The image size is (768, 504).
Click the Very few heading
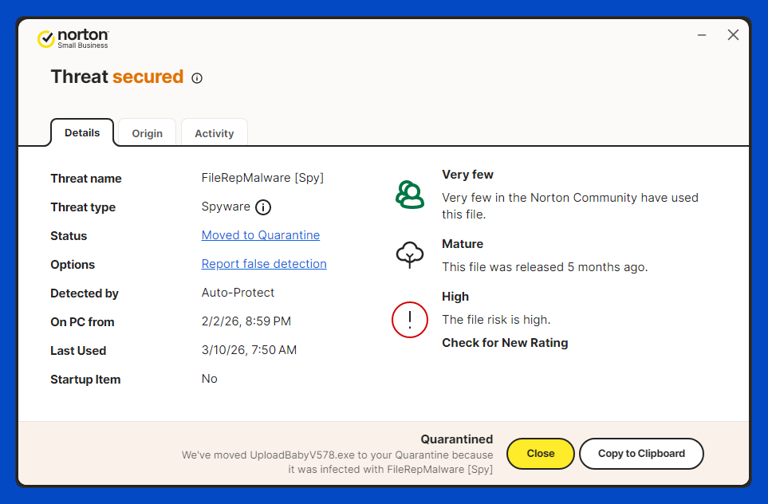click(467, 175)
